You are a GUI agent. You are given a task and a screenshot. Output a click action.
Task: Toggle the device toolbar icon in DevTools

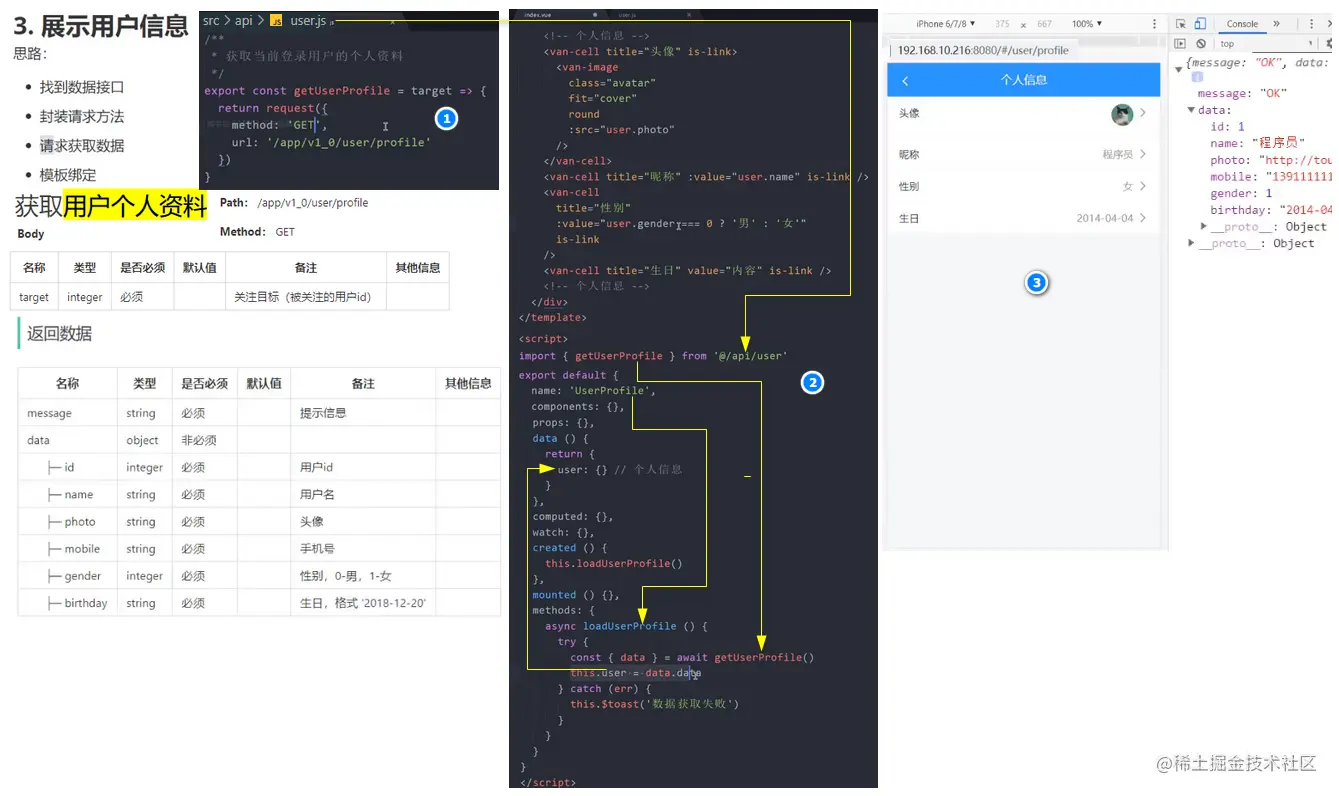pyautogui.click(x=1200, y=24)
